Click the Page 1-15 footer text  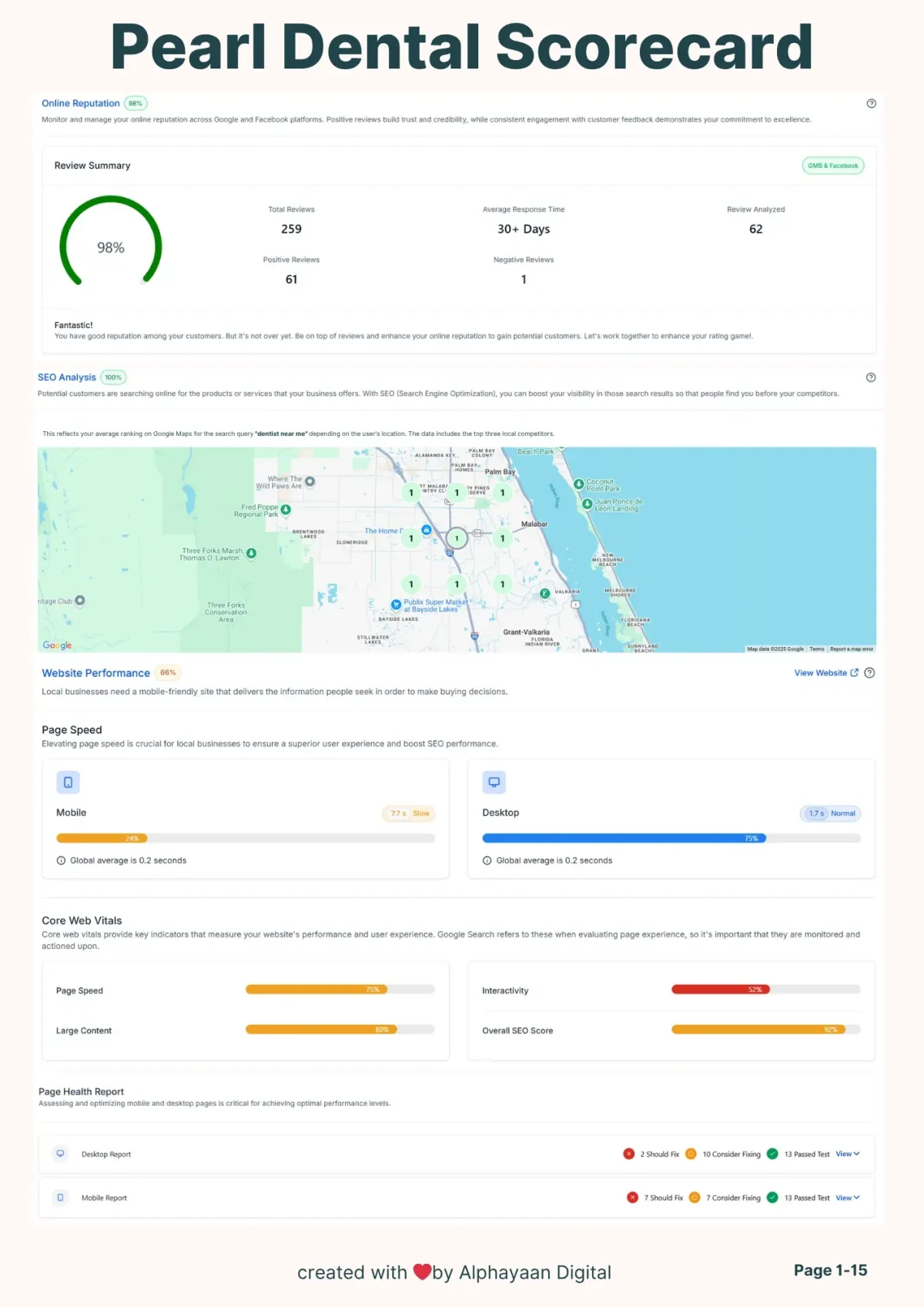click(x=831, y=1271)
